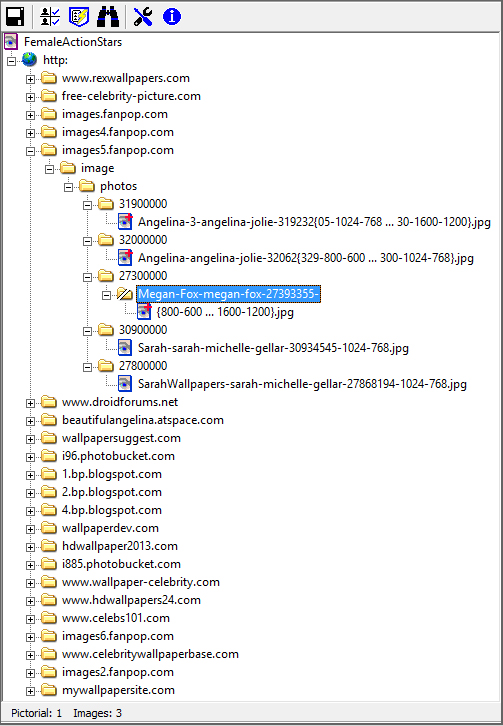Expand the www.rexwallpapers.com folder
The image size is (503, 726).
[30, 79]
